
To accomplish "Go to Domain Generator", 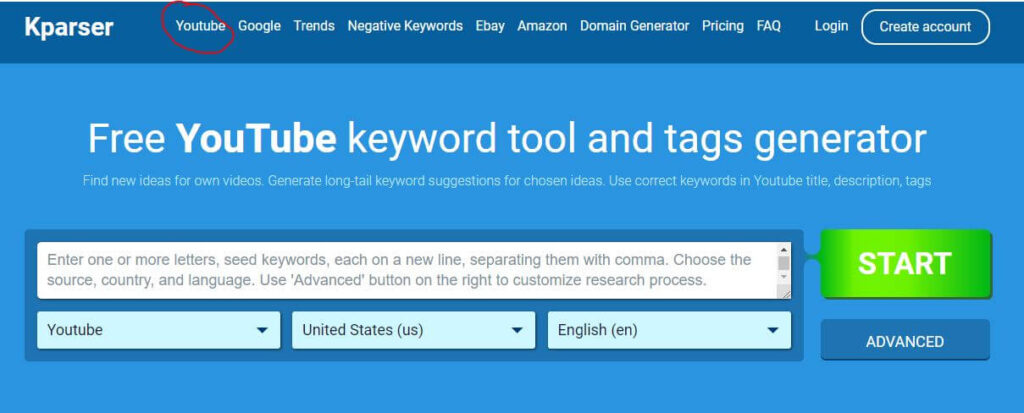I will click(x=635, y=26).
